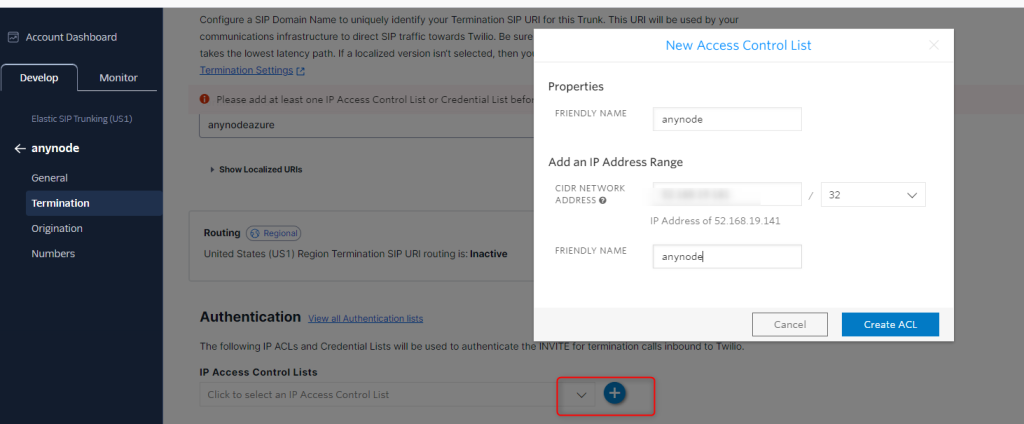
Task: Switch to the Monitor tab
Action: click(119, 78)
